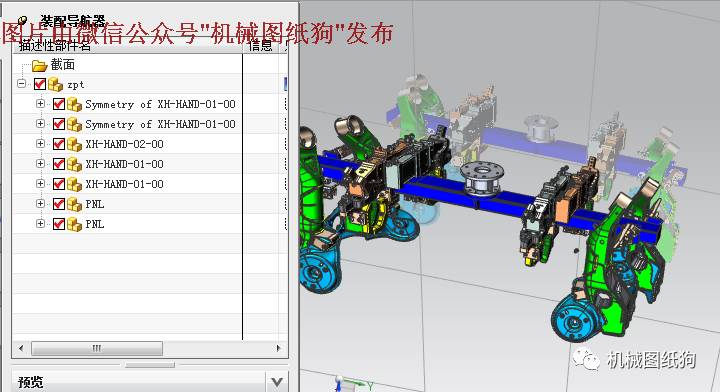The width and height of the screenshot is (720, 392).
Task: Click the XH-HAND-02-00 assembly icon
Action: [74, 144]
